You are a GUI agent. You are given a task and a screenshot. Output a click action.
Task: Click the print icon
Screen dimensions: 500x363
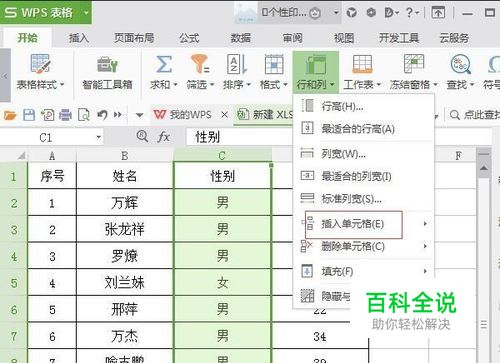tap(65, 115)
